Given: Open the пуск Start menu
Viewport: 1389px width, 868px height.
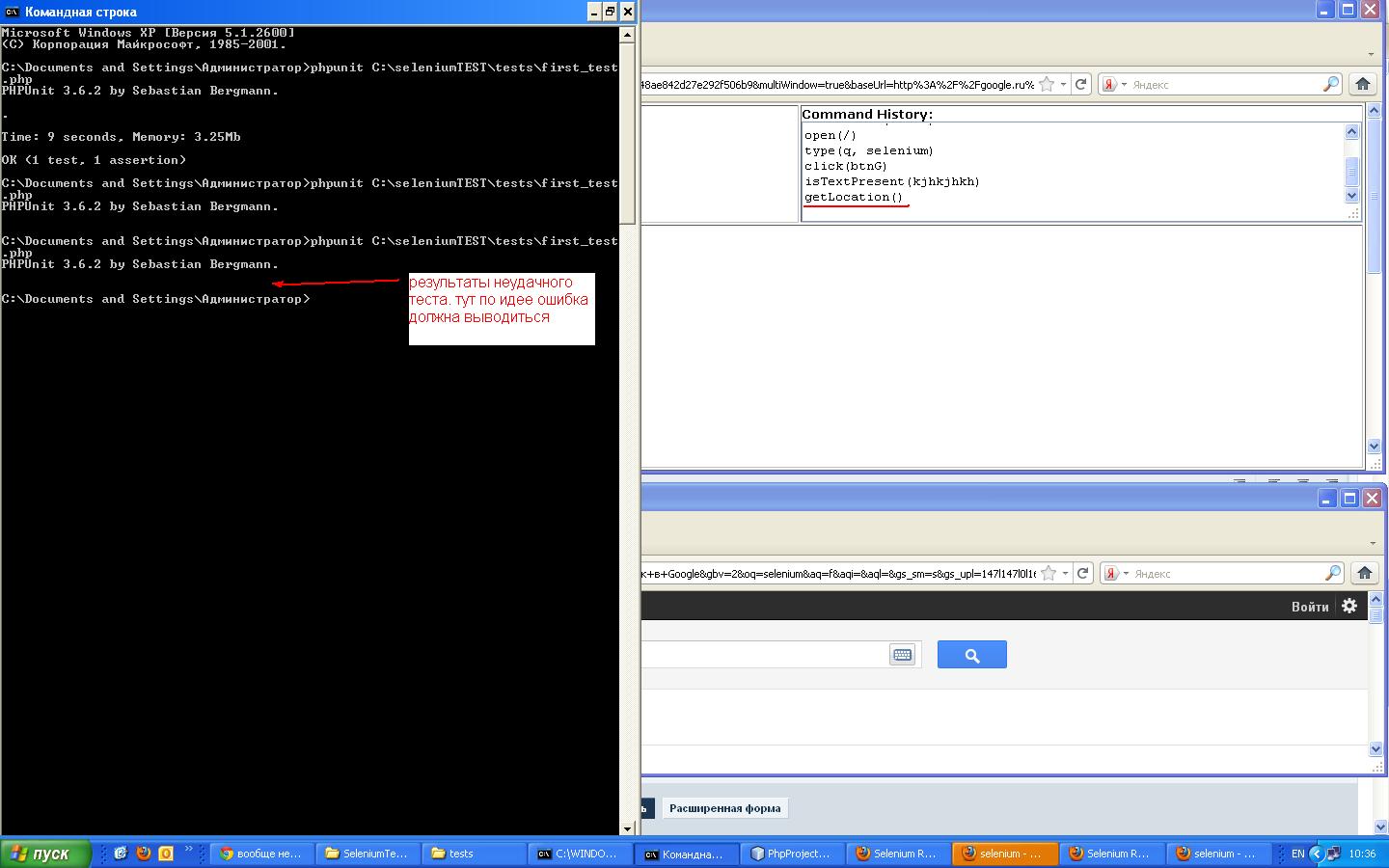Looking at the screenshot, I should 45,854.
